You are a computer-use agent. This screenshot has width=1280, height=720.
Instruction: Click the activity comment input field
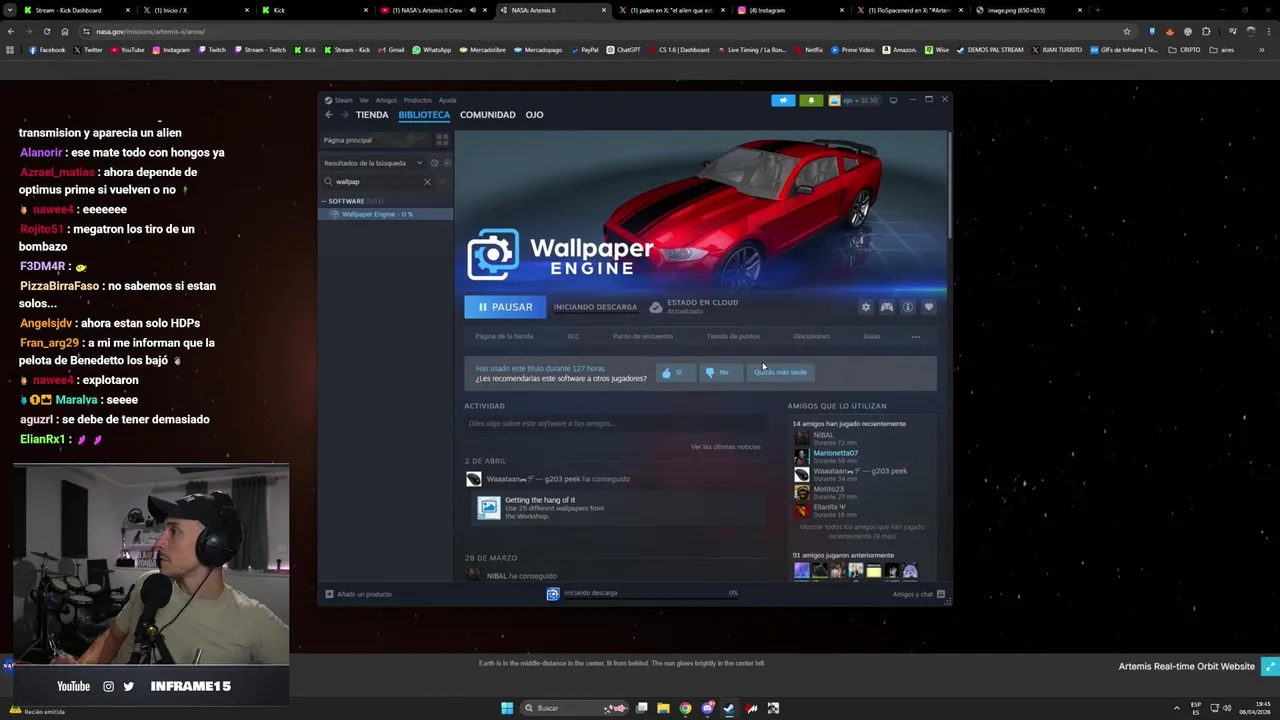click(615, 424)
